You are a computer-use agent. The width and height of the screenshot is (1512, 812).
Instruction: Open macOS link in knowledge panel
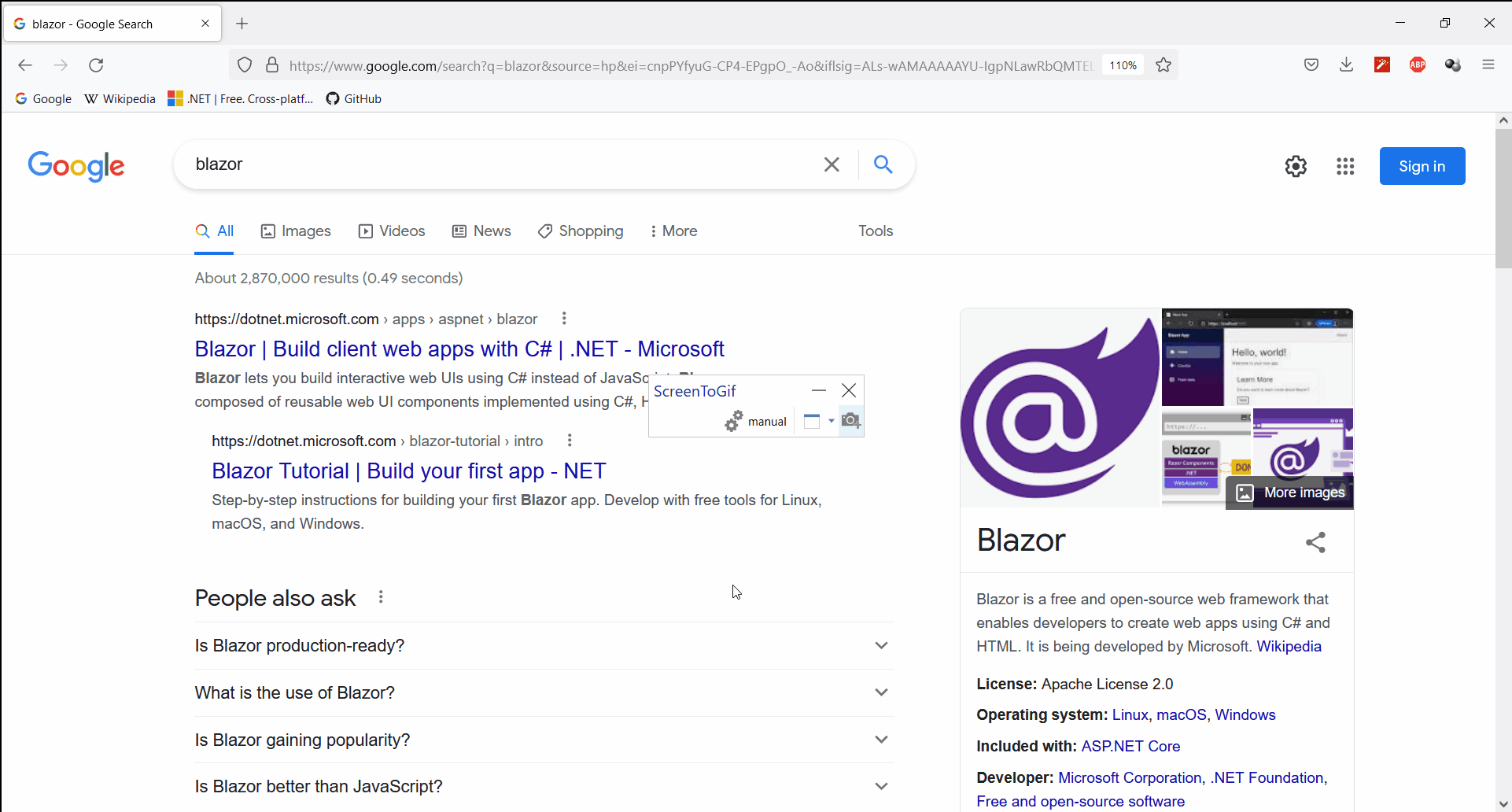[x=1182, y=715]
